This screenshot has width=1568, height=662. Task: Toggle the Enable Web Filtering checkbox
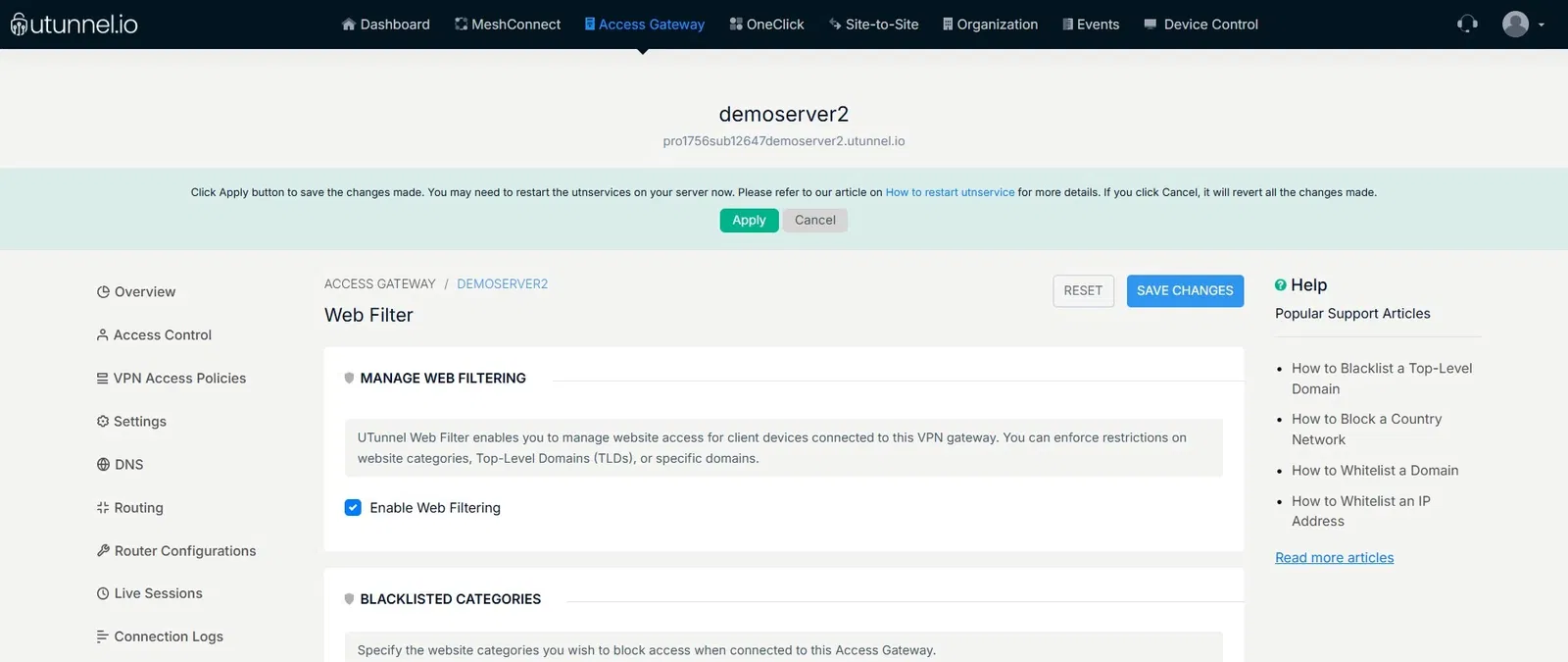[x=353, y=508]
